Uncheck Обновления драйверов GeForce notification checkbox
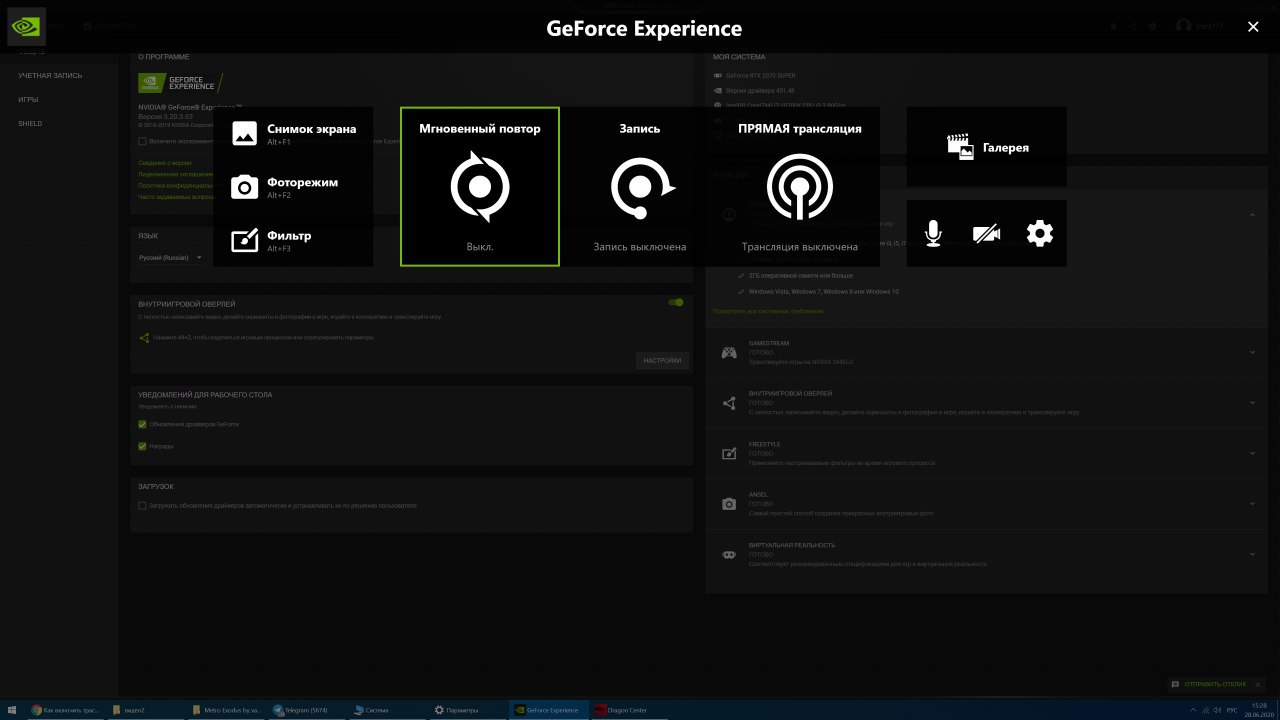Viewport: 1280px width, 720px height. tap(142, 424)
